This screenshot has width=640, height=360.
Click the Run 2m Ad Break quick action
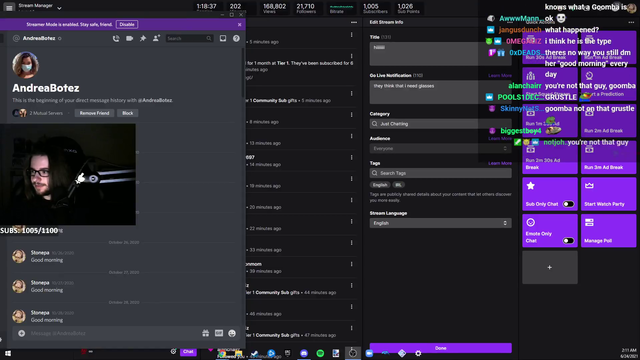608,122
